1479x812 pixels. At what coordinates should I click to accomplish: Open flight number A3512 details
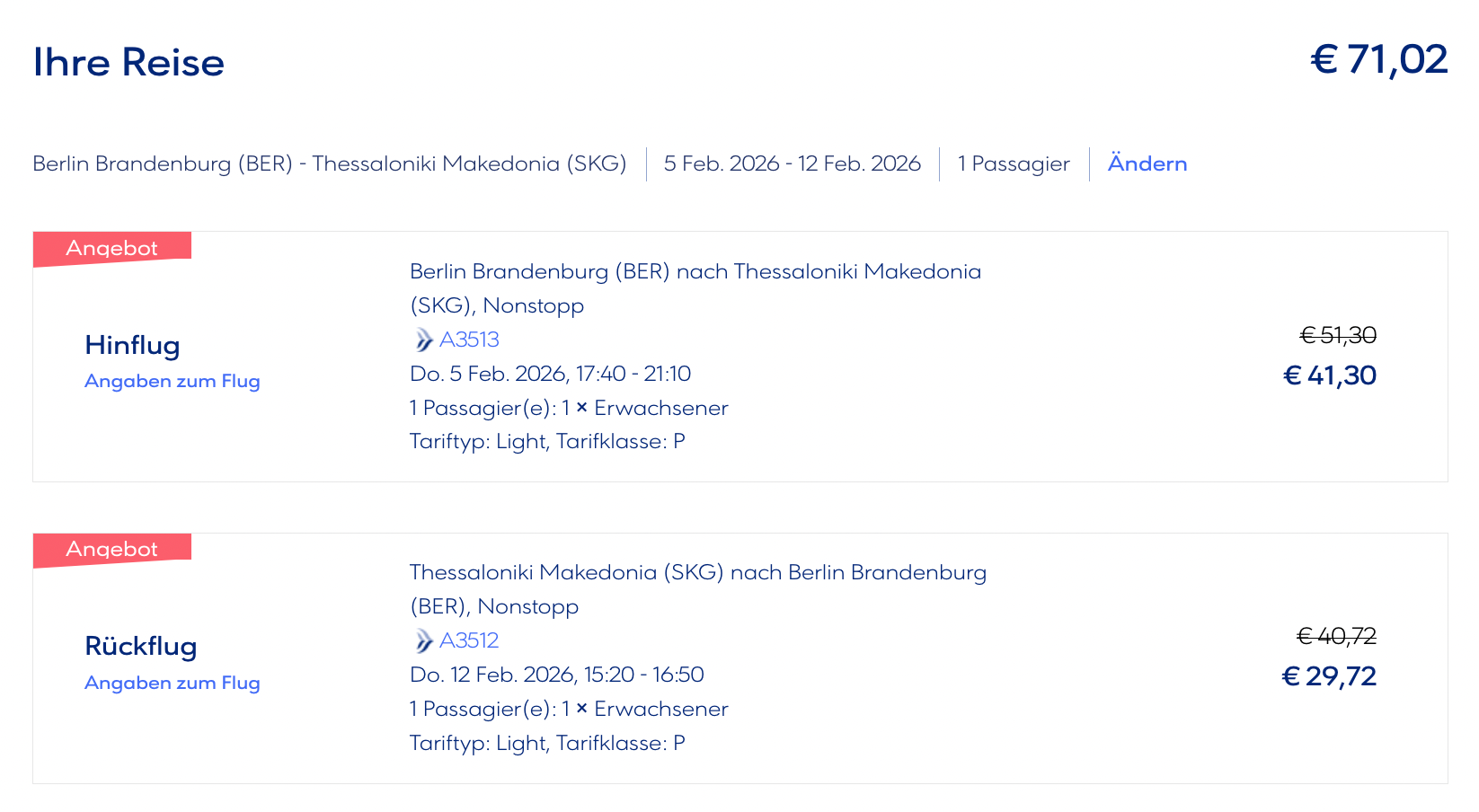point(469,640)
